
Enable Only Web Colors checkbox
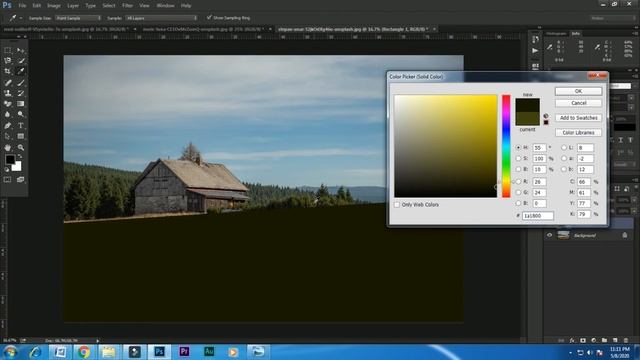[397, 204]
